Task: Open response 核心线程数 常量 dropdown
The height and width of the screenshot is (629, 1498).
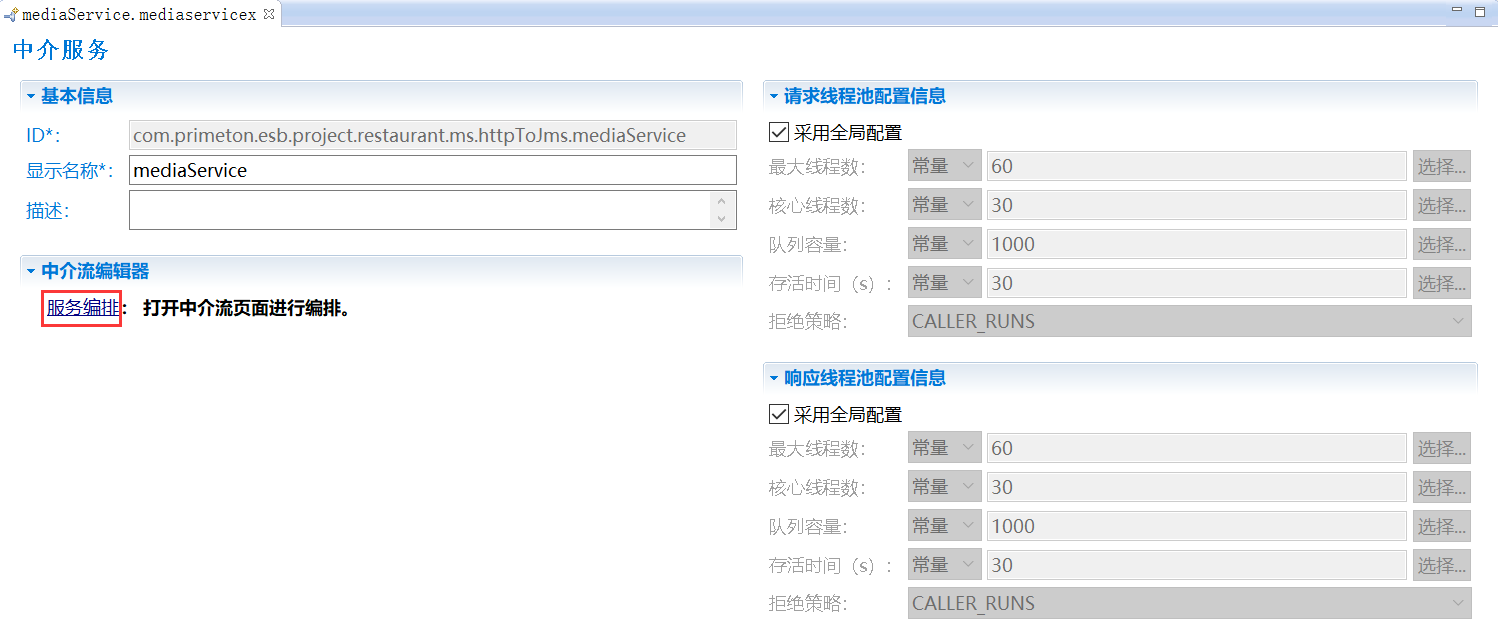Action: click(x=944, y=487)
